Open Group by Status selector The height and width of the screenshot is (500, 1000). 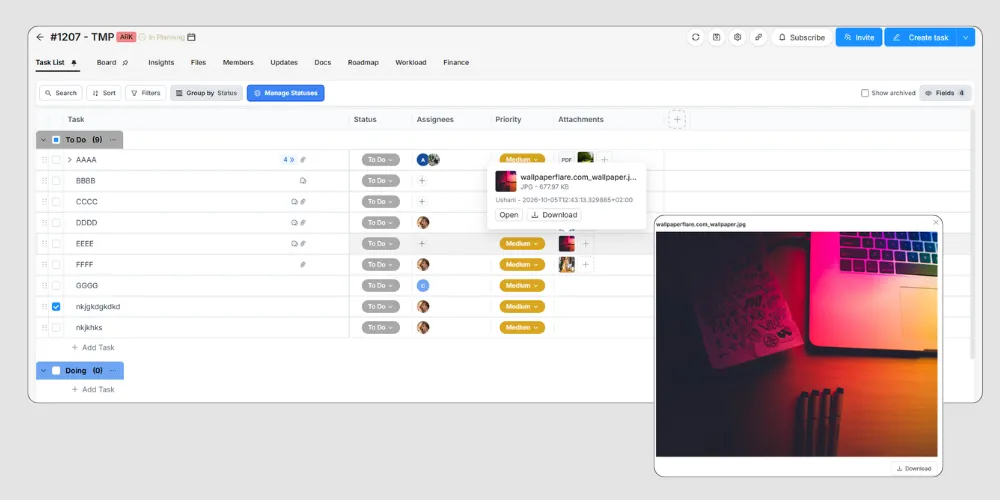(x=207, y=93)
